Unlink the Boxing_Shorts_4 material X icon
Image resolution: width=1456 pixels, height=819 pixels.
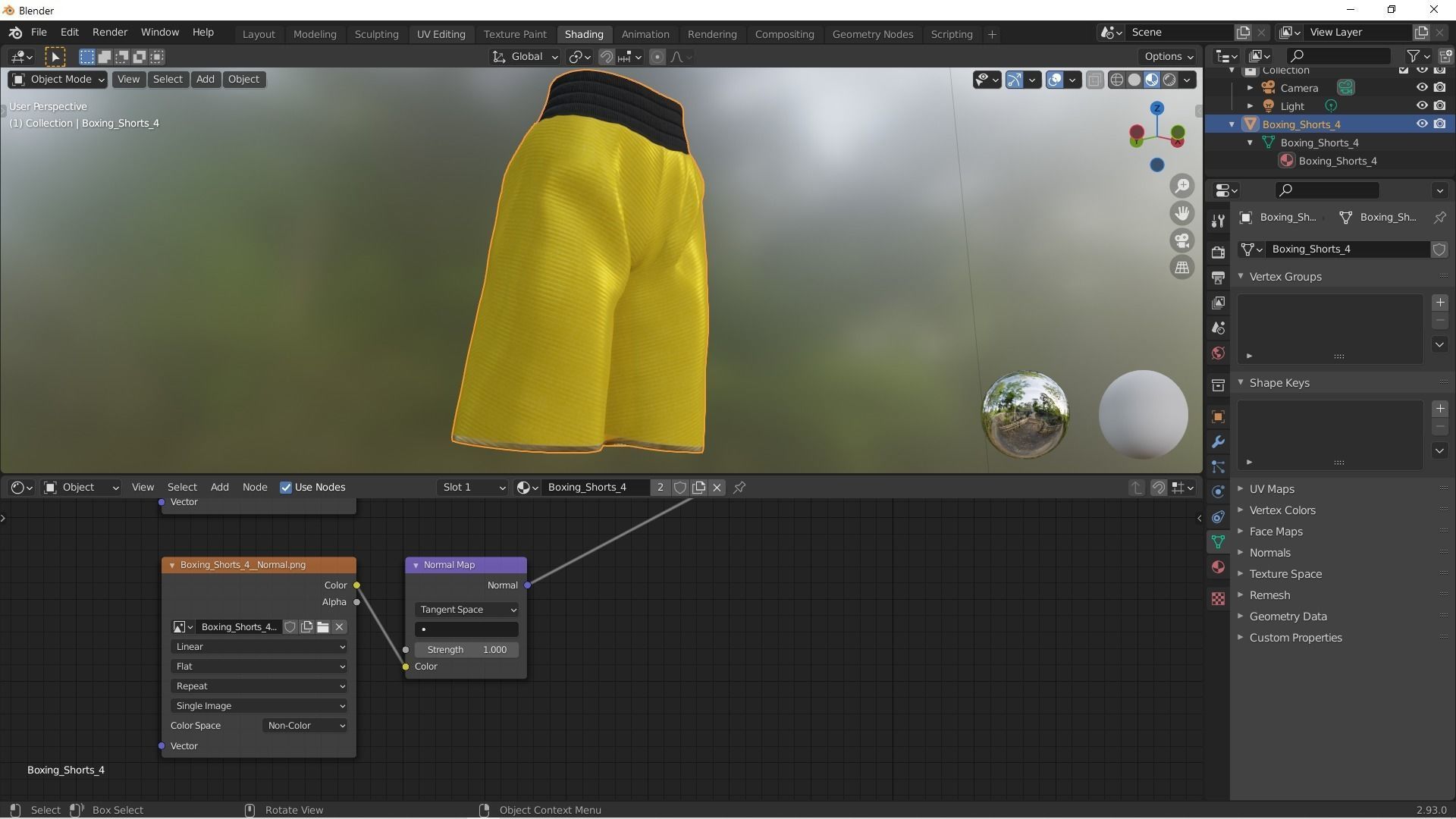pos(717,488)
